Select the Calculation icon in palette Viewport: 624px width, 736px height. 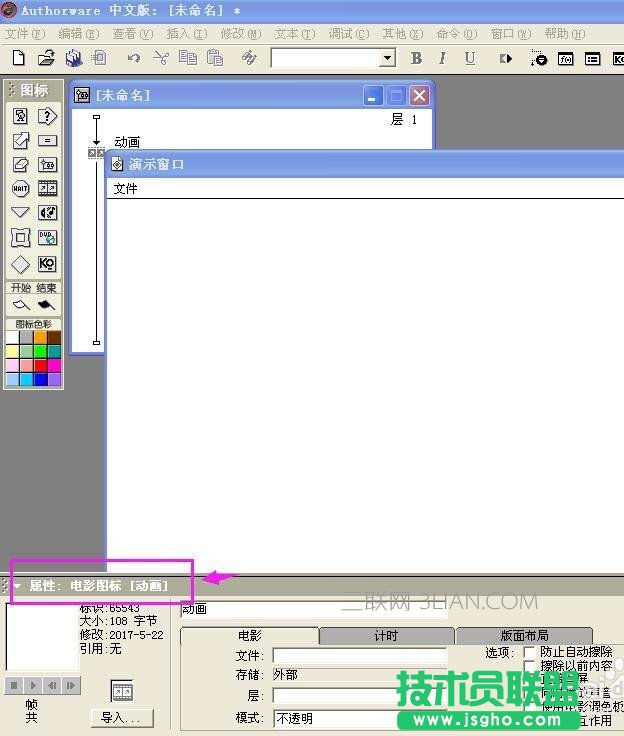click(x=47, y=140)
